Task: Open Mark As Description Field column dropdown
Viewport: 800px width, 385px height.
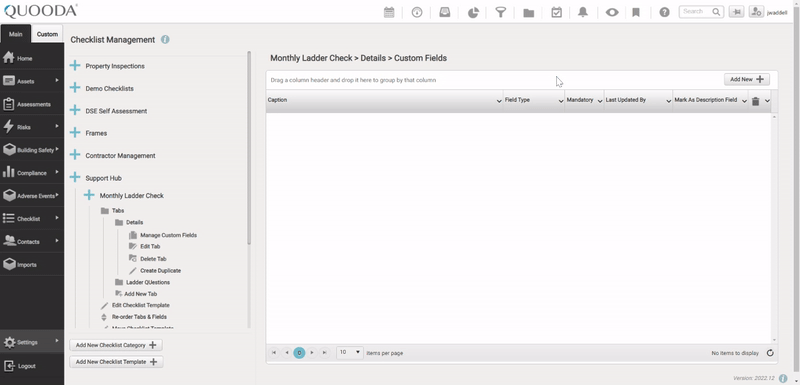Action: pos(744,101)
